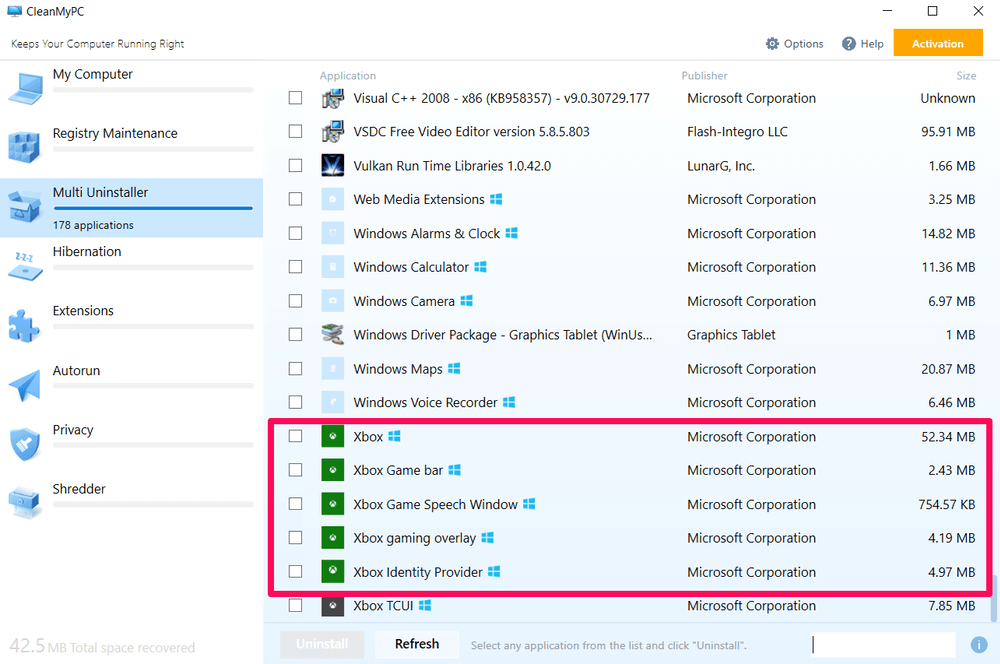Viewport: 1000px width, 664px height.
Task: Click the Vulkan Run Time Libraries icon
Action: pyautogui.click(x=332, y=166)
